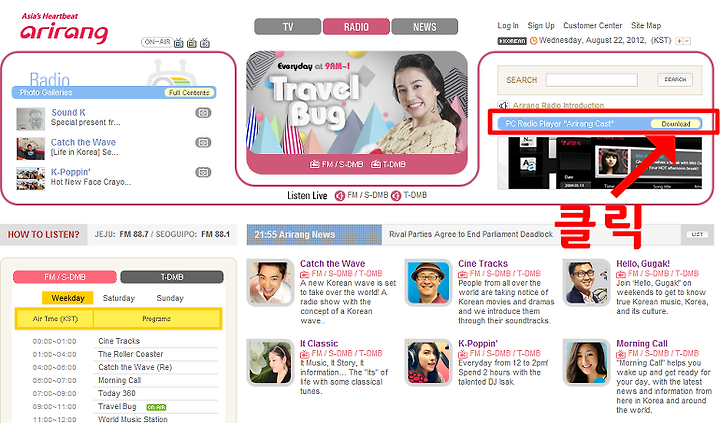Open K-Poppin' program title

478,344
